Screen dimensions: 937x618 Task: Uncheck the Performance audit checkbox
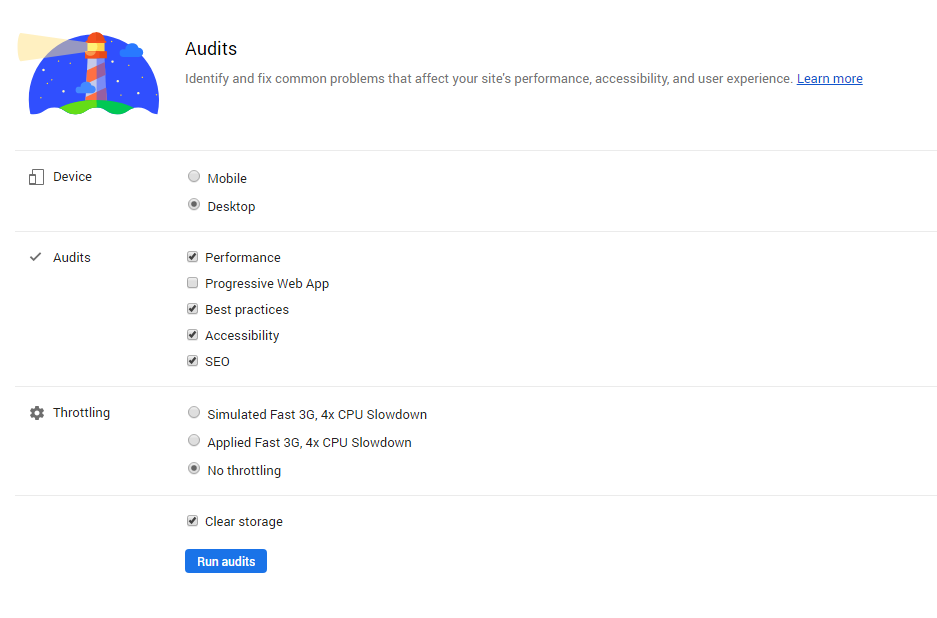pyautogui.click(x=193, y=257)
